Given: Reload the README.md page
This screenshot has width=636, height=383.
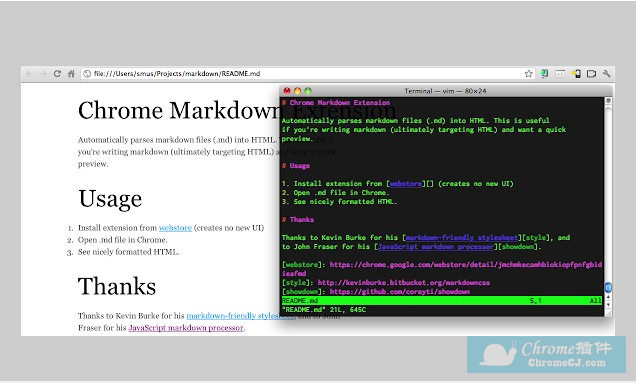Looking at the screenshot, I should click(57, 74).
